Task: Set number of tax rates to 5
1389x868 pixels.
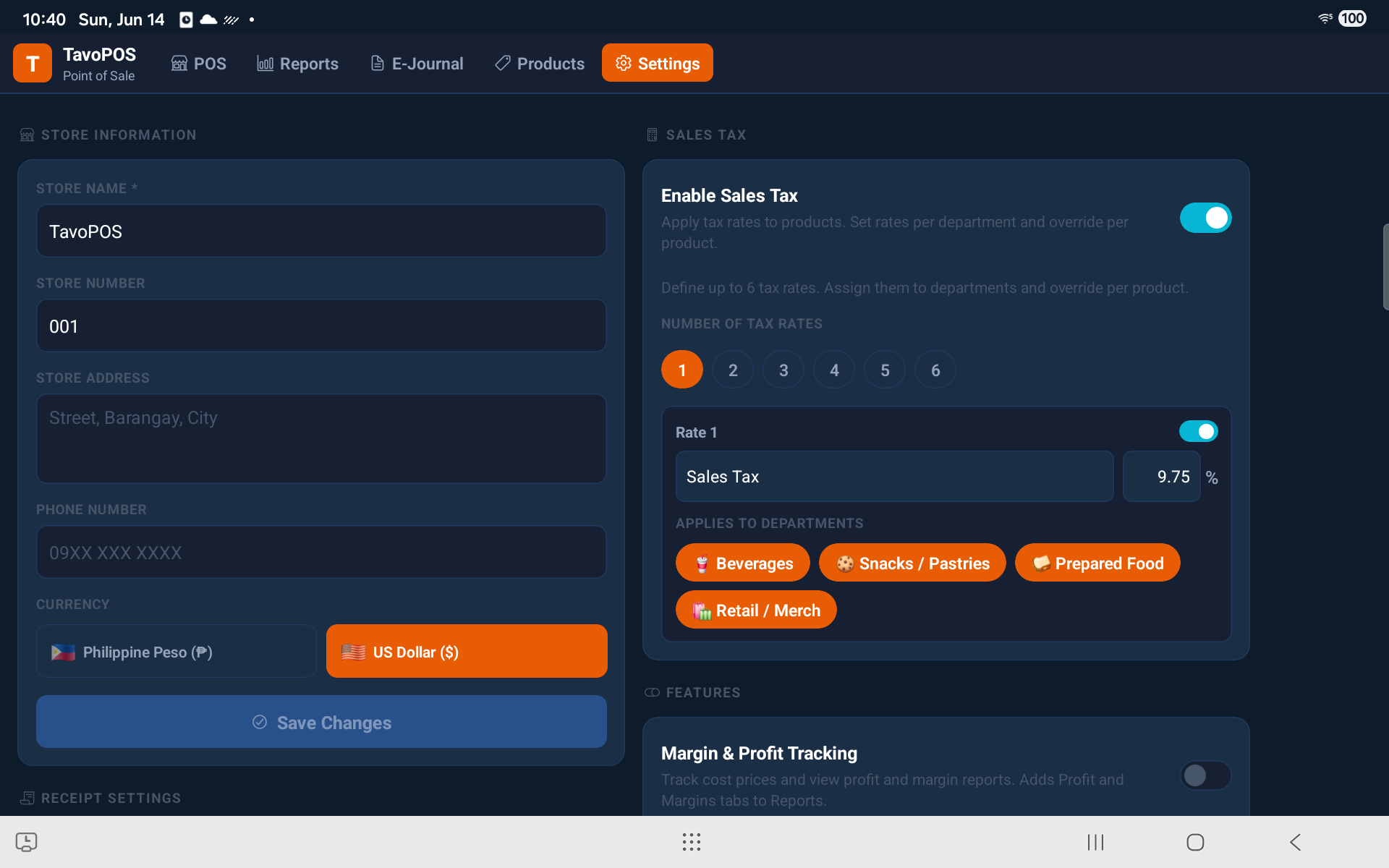Action: tap(885, 370)
